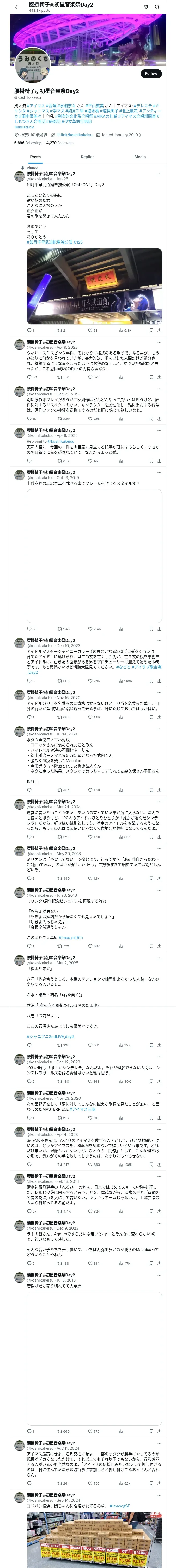Image resolution: width=176 pixels, height=1568 pixels.
Task: Open the search icon in the profile header
Action: pyautogui.click(x=157, y=7)
